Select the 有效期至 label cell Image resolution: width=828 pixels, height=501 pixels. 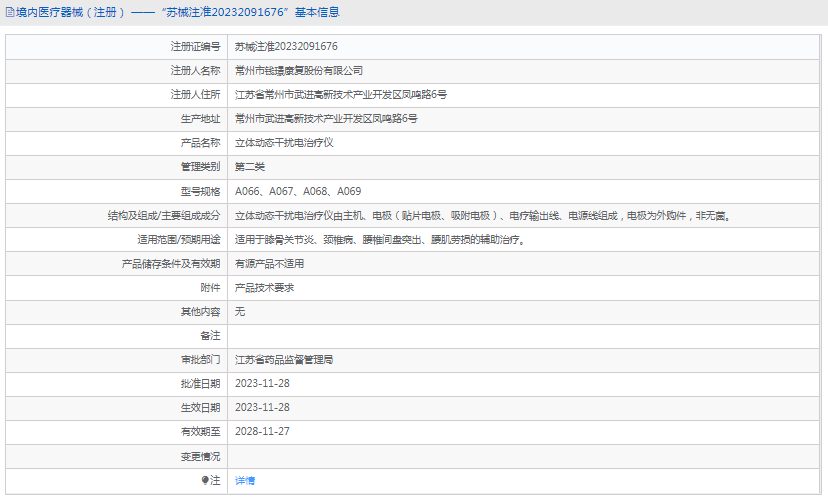click(x=117, y=432)
